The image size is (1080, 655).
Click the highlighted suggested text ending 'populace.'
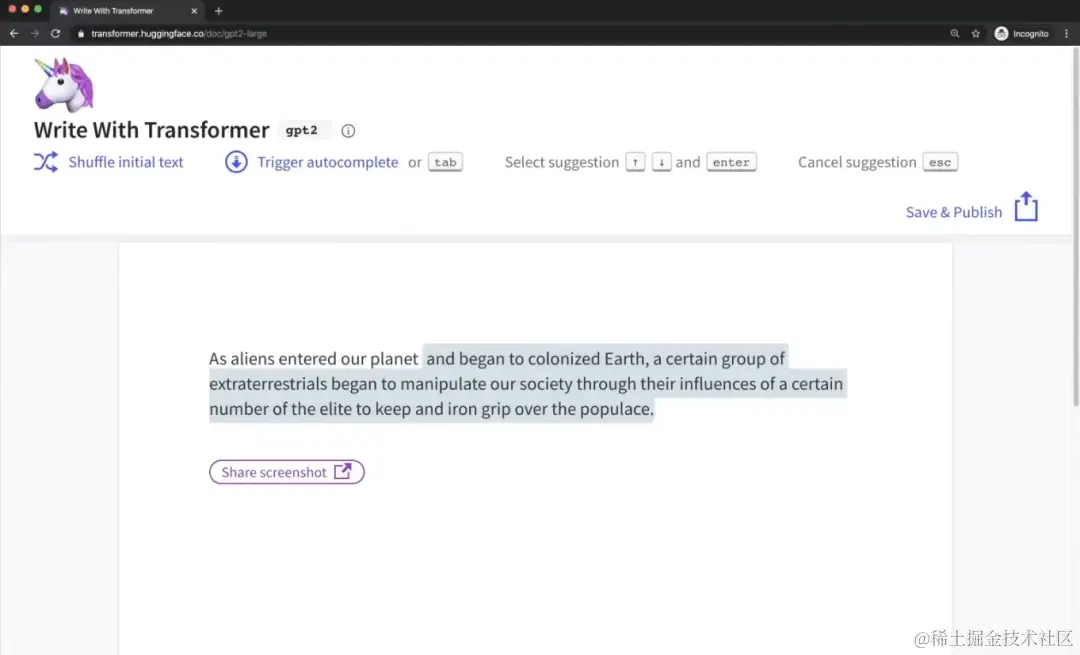pos(528,384)
